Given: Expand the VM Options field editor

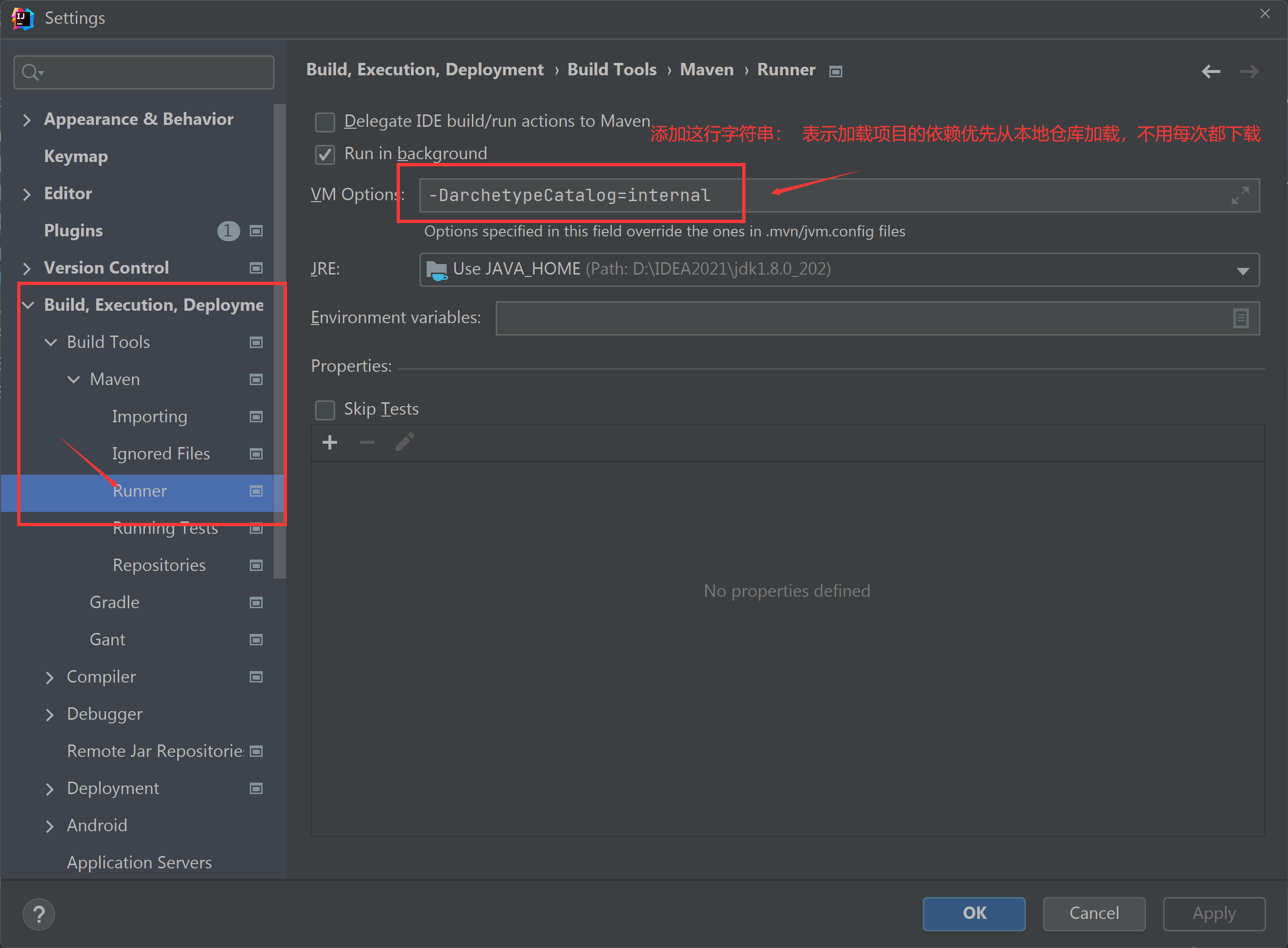Looking at the screenshot, I should (1240, 196).
